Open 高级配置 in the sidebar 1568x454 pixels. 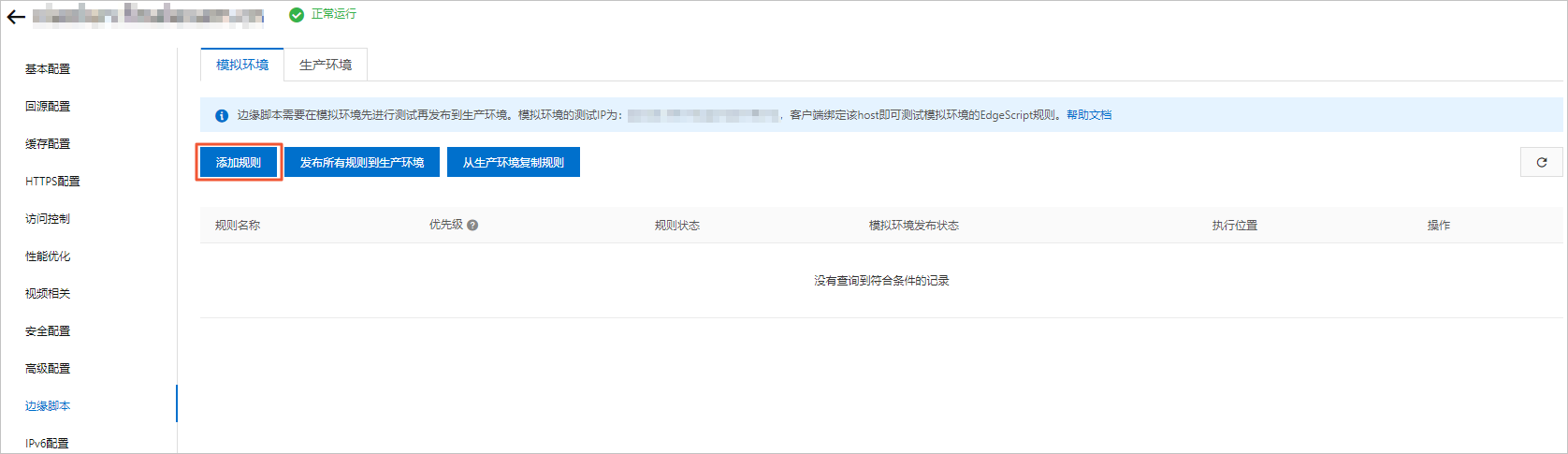click(48, 369)
